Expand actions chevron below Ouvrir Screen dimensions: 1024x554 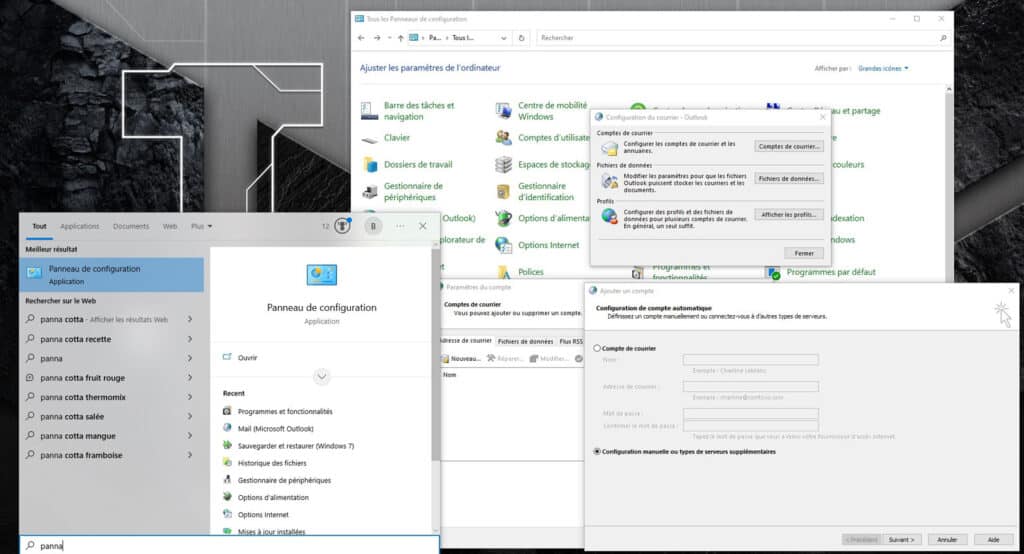(x=321, y=376)
